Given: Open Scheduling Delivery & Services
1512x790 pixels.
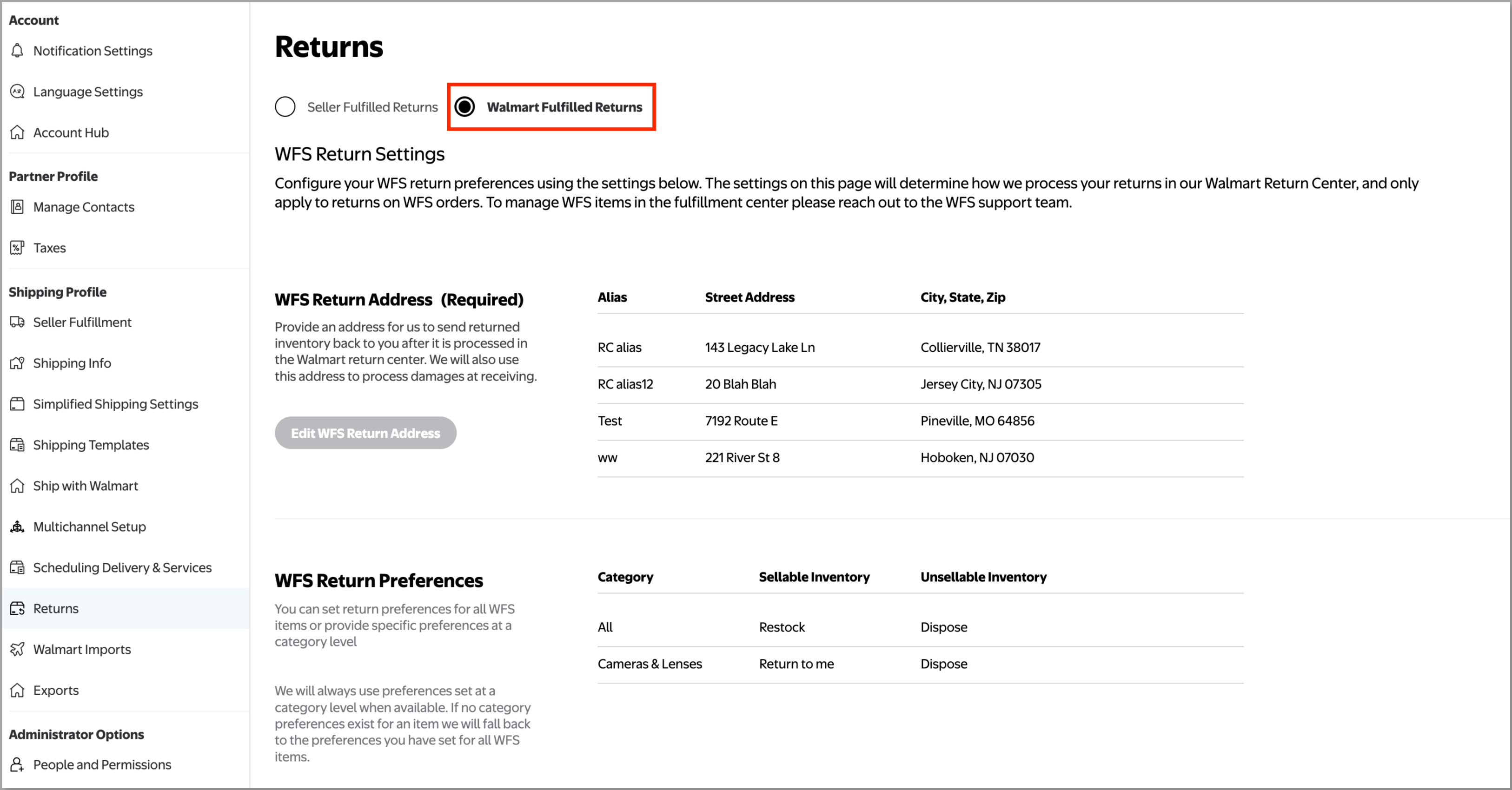Looking at the screenshot, I should coord(123,567).
